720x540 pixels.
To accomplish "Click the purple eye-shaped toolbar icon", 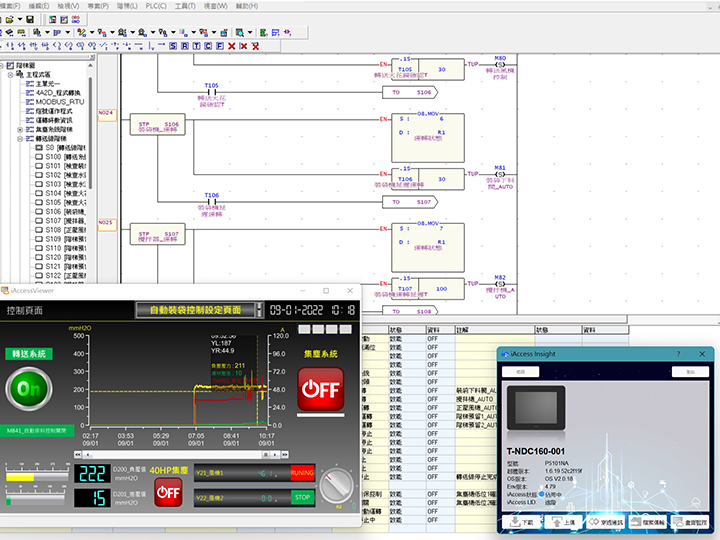I will (287, 33).
